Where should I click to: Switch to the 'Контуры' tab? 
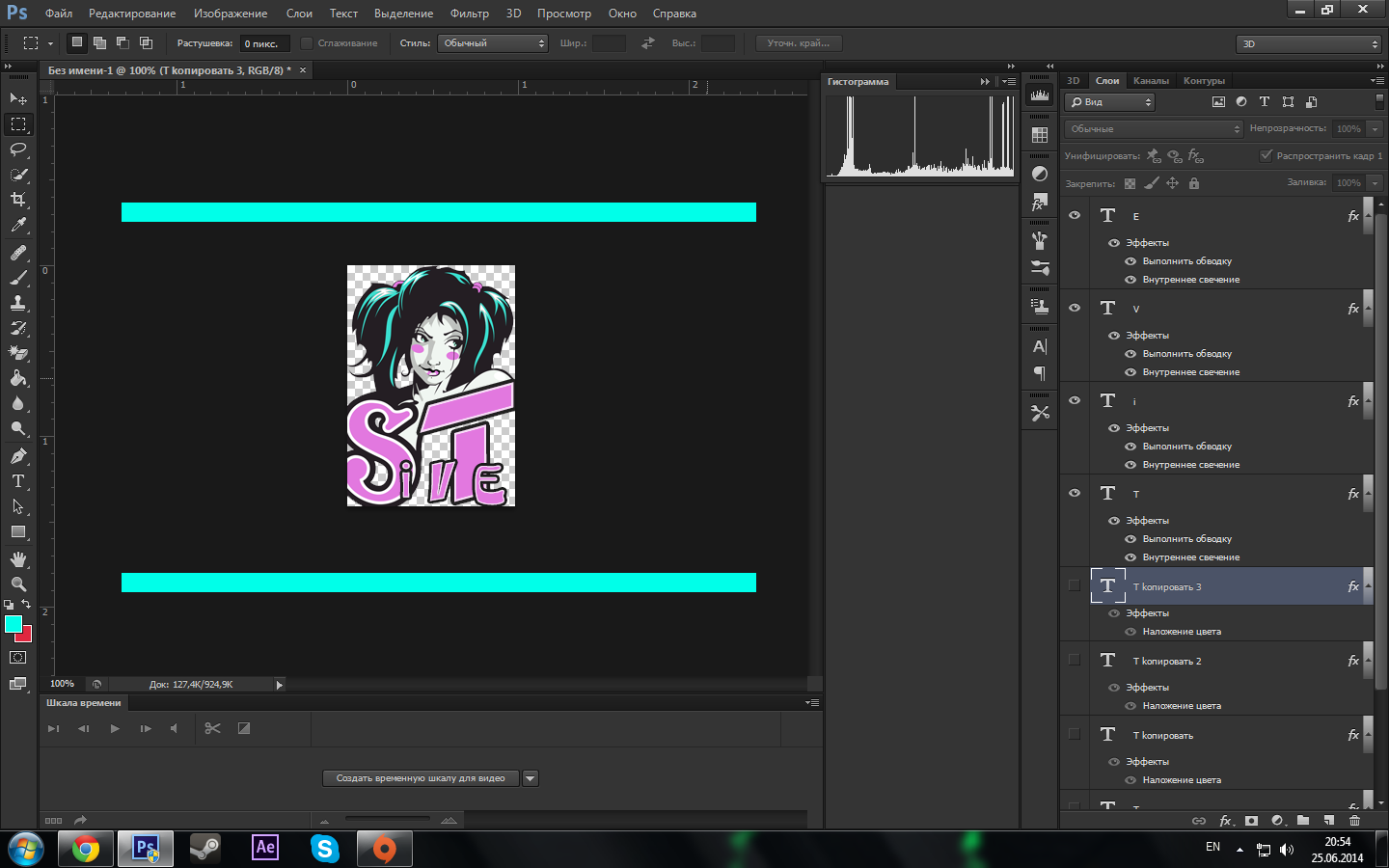tap(1204, 81)
